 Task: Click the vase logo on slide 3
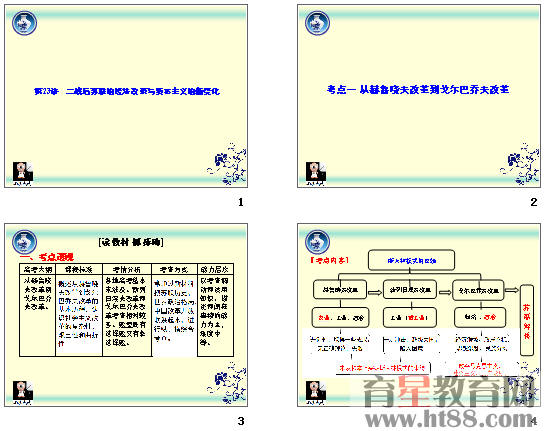click(x=25, y=242)
